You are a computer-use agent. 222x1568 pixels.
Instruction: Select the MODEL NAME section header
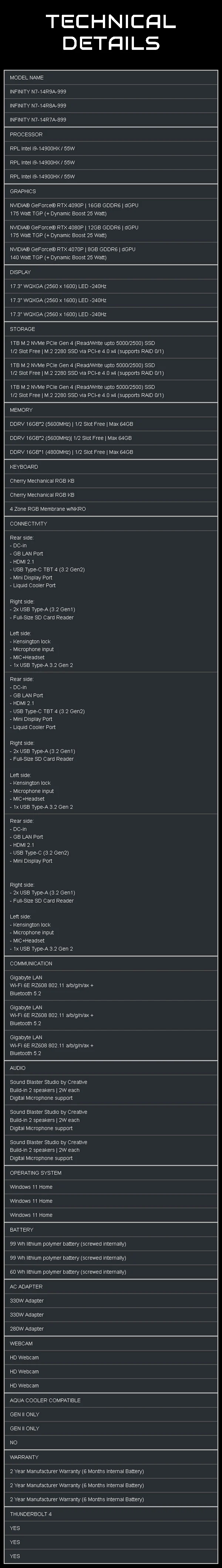coord(27,78)
